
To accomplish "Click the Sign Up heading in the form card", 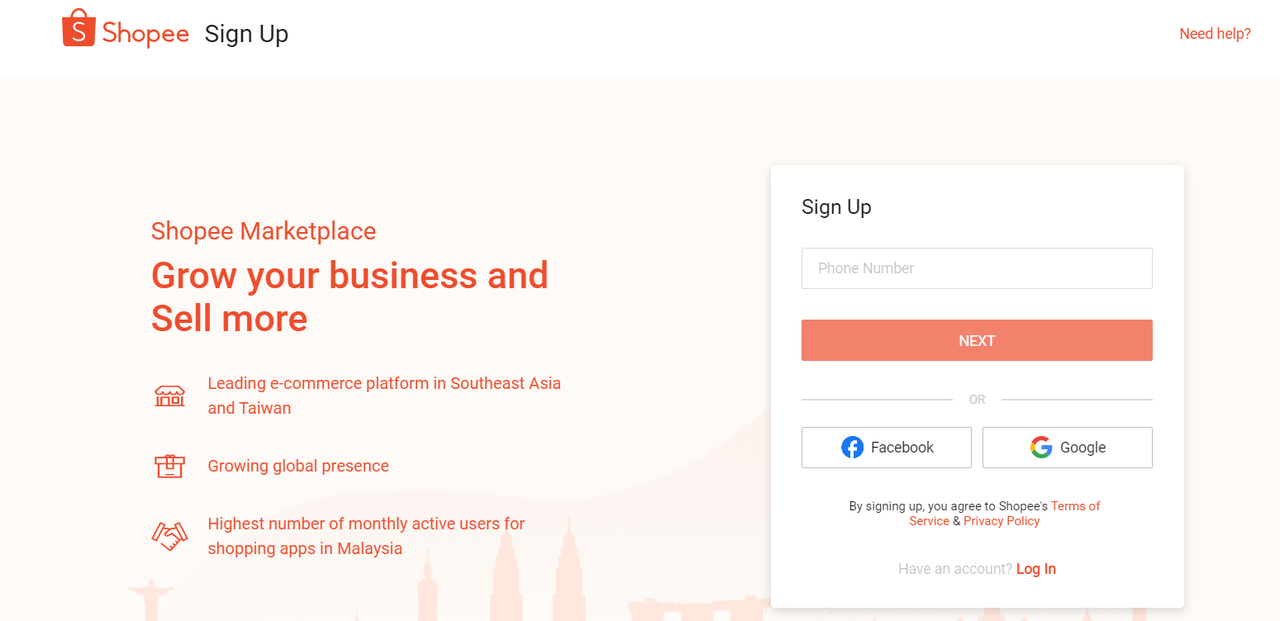I will point(836,207).
